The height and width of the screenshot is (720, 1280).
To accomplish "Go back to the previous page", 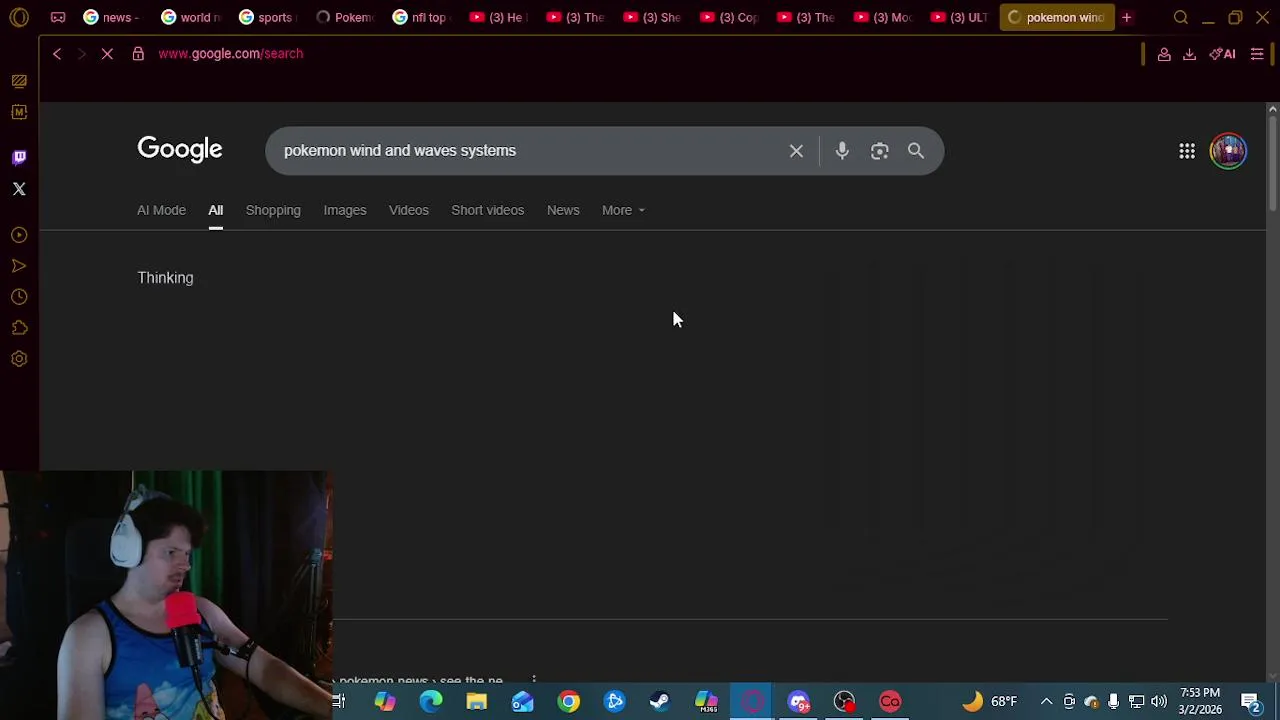I will pyautogui.click(x=57, y=54).
